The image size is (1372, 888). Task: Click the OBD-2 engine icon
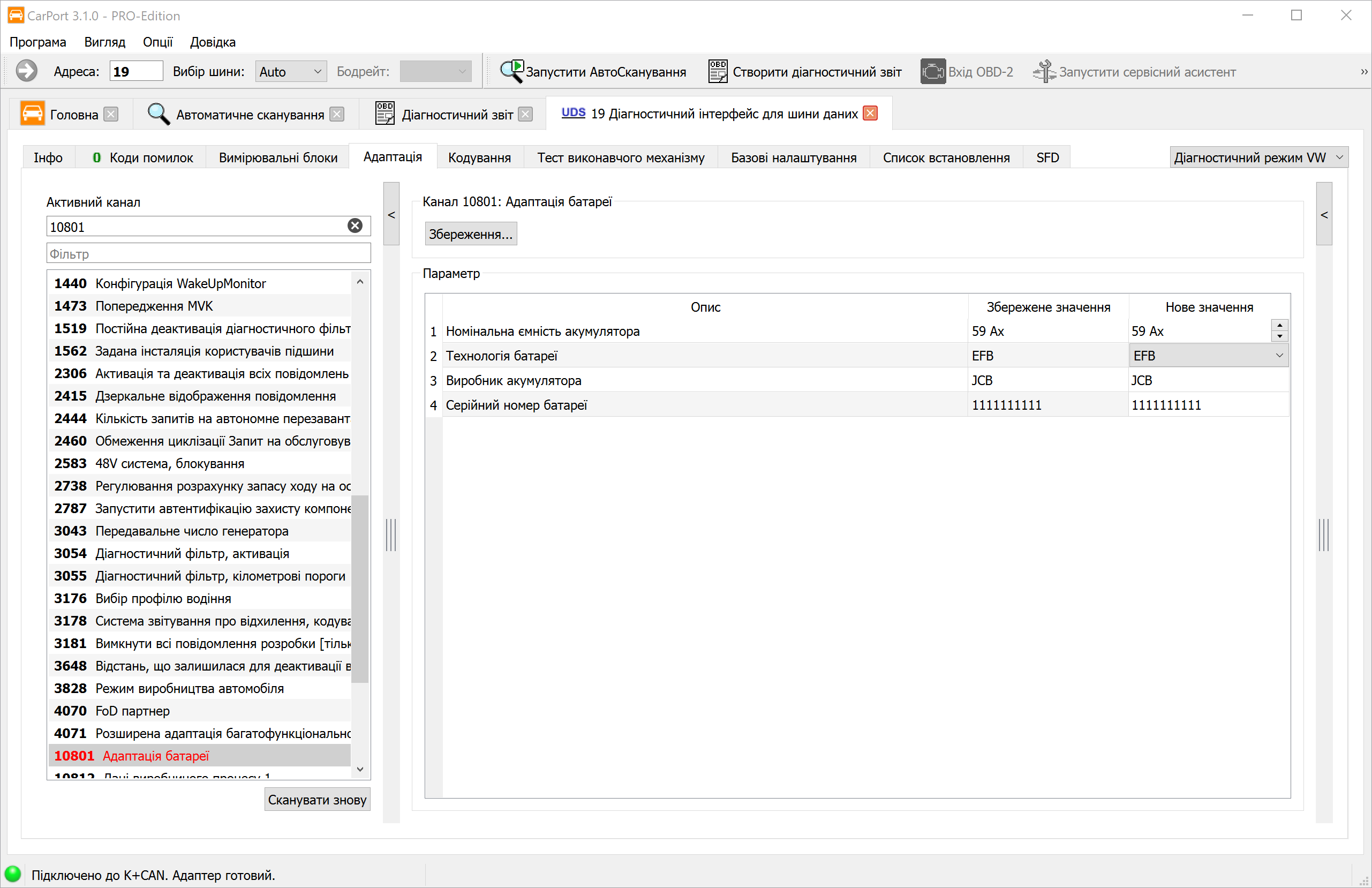[932, 72]
